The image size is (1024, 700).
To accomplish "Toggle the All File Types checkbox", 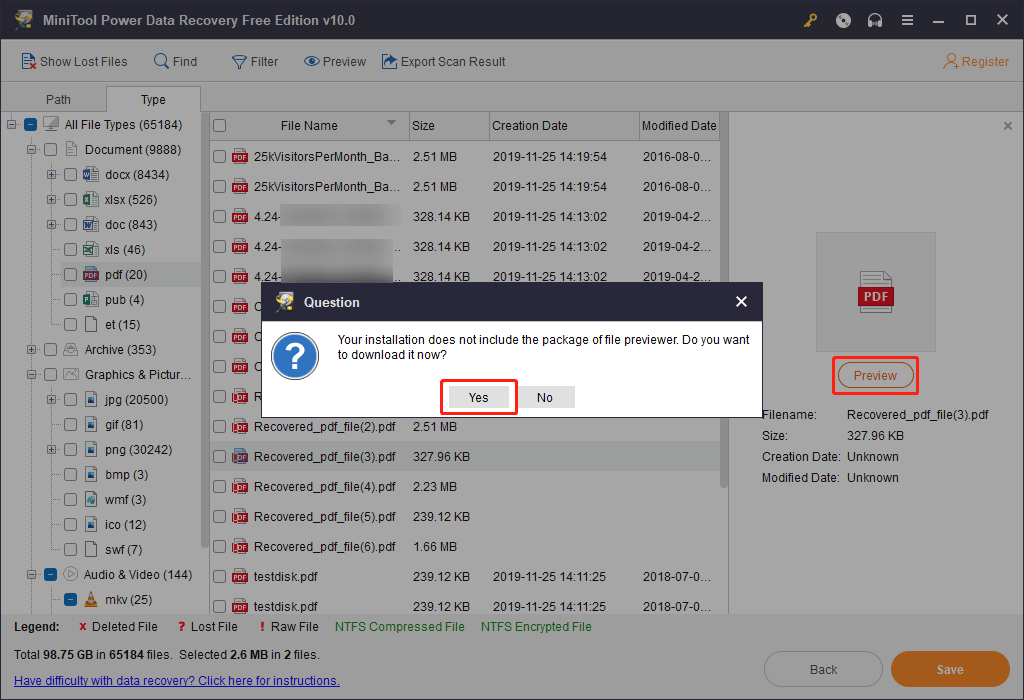I will tap(31, 124).
